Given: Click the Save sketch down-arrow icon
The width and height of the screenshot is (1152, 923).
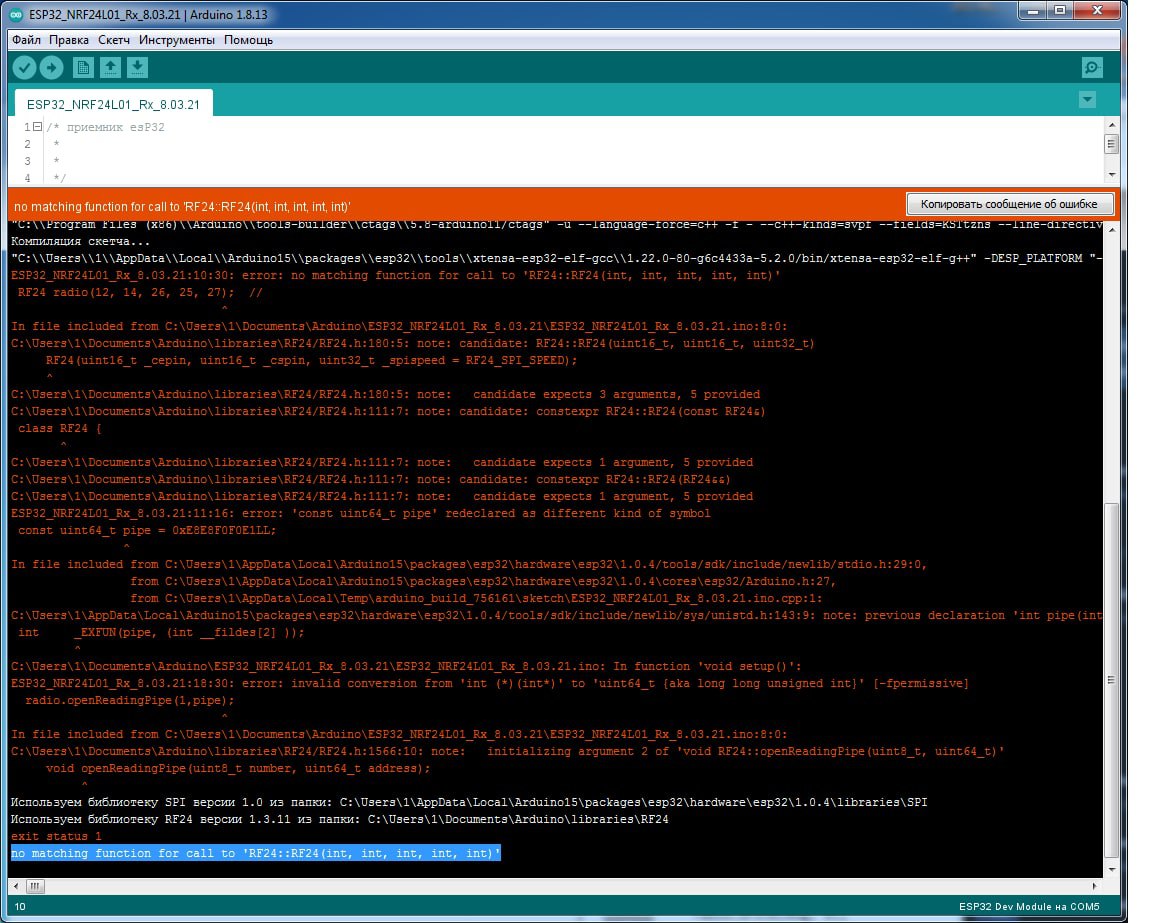Looking at the screenshot, I should (137, 68).
